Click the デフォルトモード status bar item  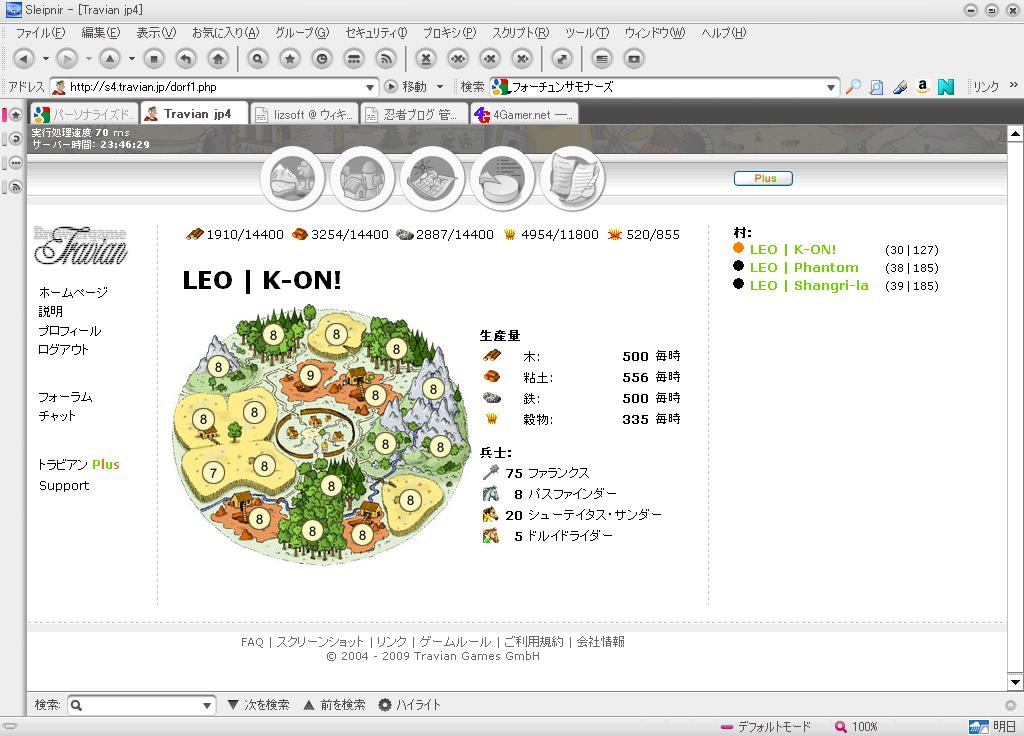(765, 727)
